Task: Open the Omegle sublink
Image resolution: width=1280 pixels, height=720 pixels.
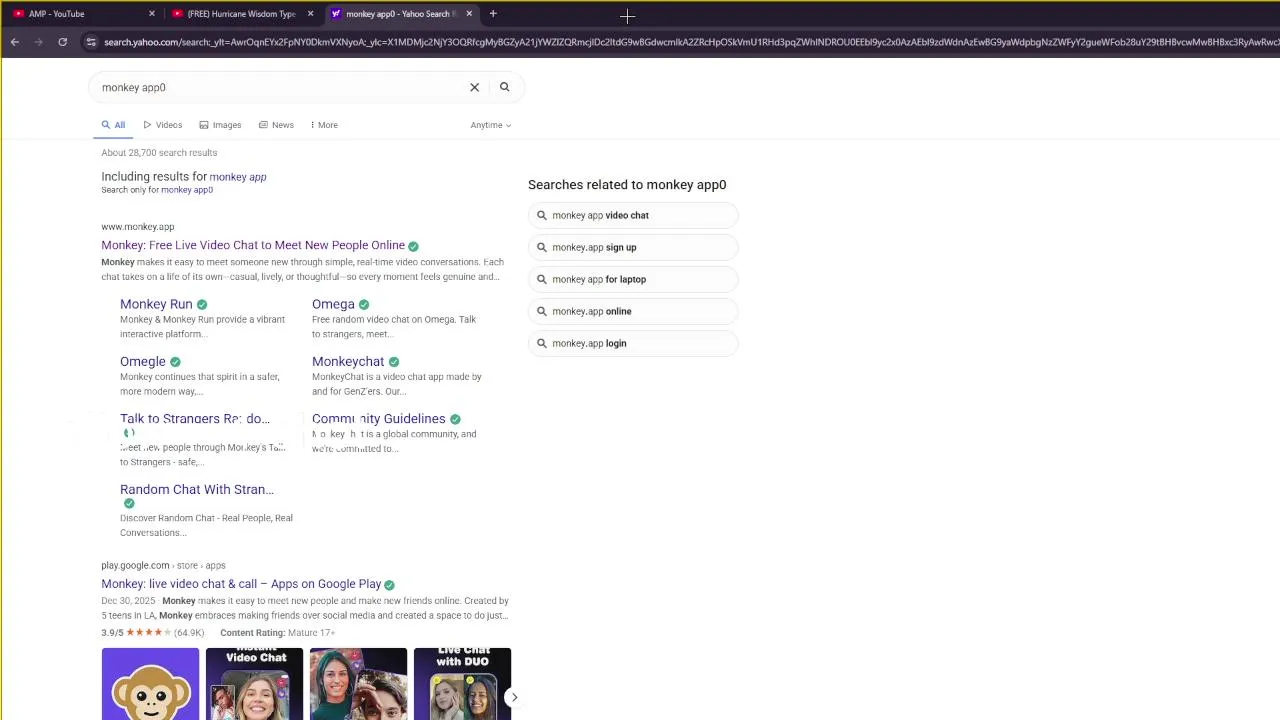Action: click(143, 362)
